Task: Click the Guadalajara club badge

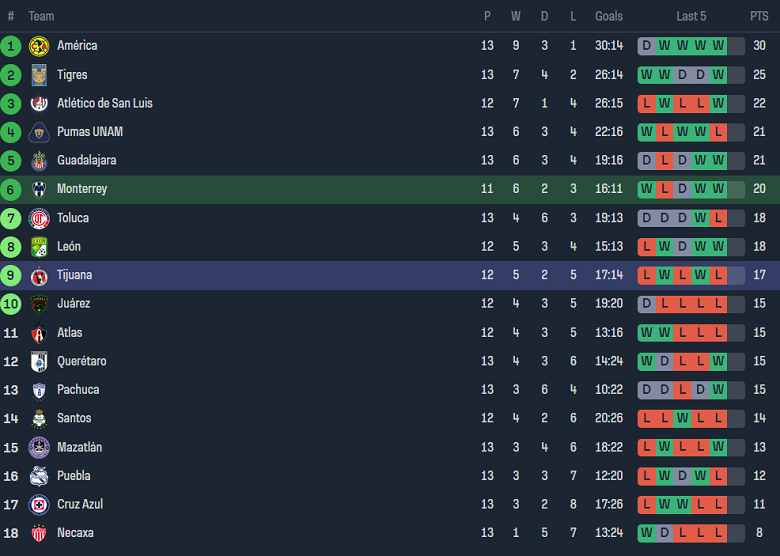Action: 39,161
